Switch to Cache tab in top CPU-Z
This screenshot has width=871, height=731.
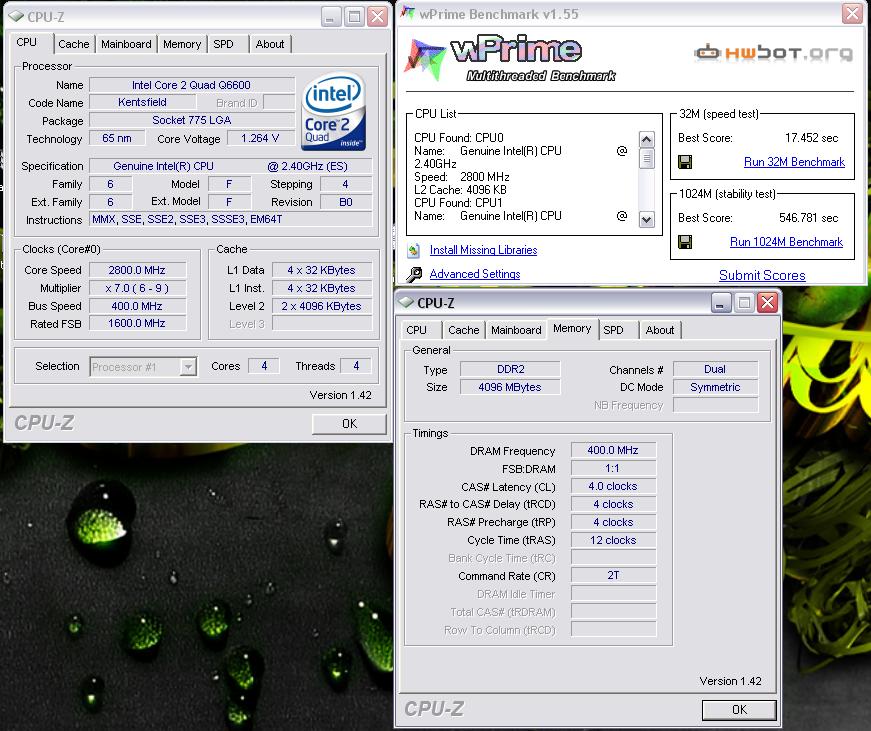[x=73, y=44]
